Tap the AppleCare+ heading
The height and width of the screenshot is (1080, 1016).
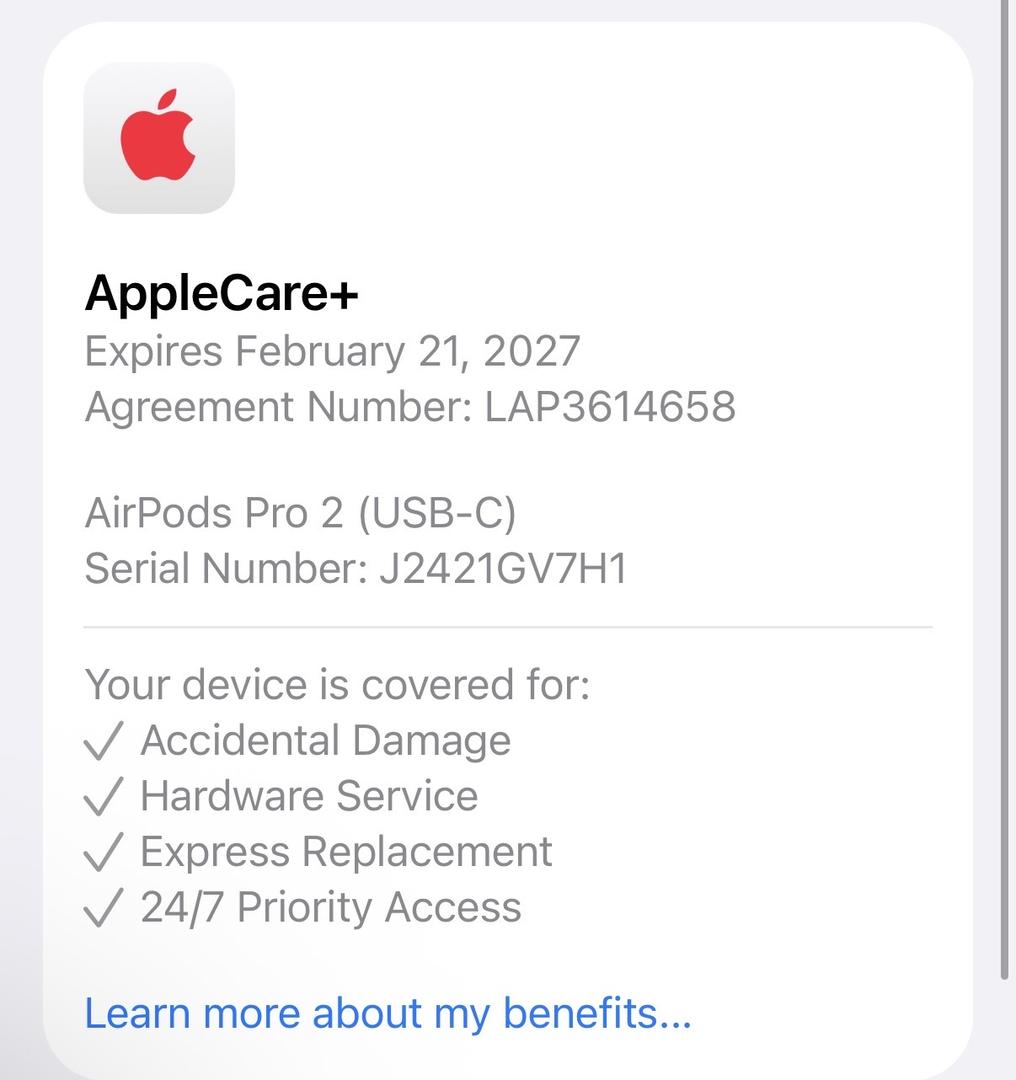(221, 294)
